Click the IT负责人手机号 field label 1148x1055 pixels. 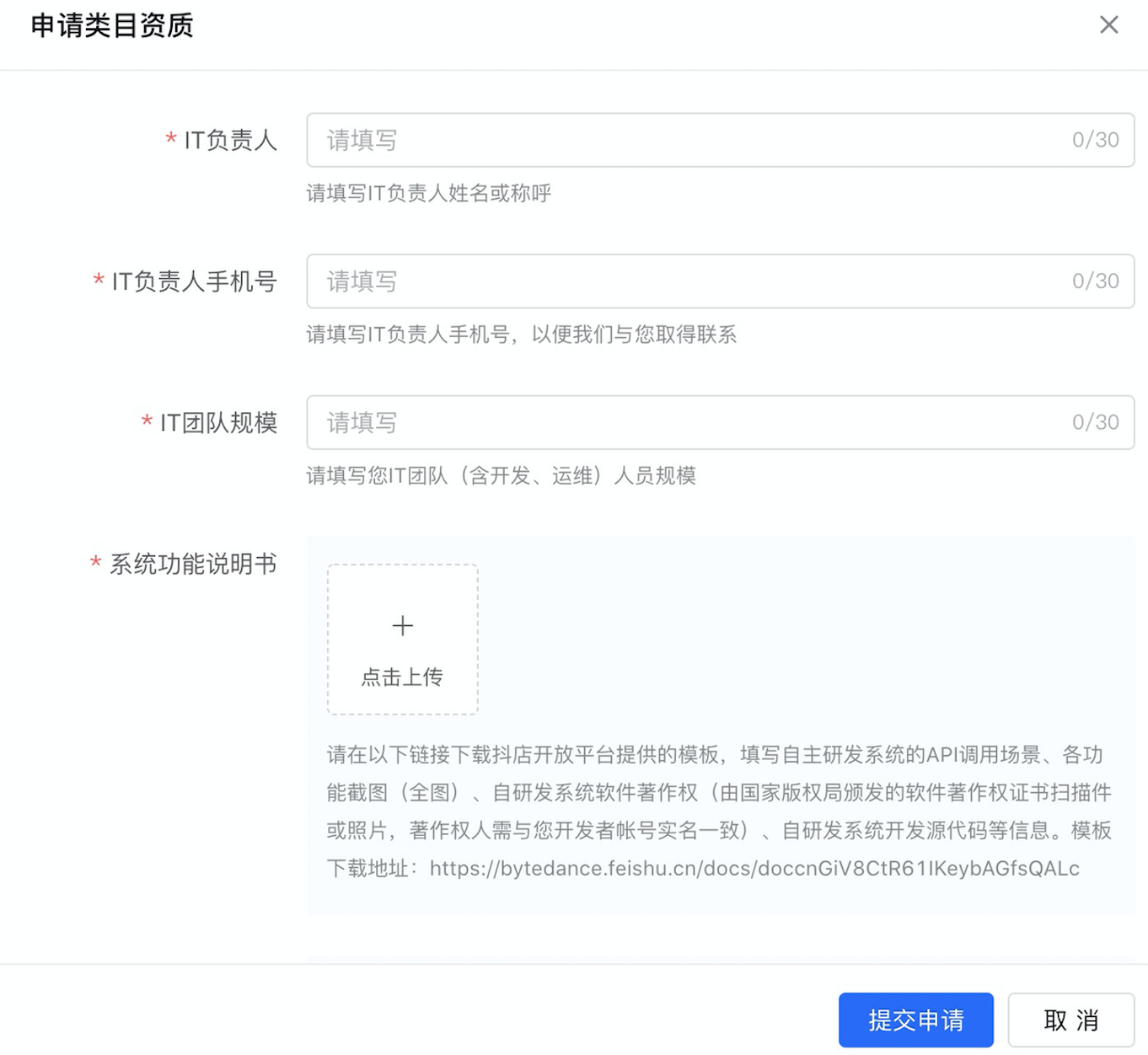pos(194,281)
